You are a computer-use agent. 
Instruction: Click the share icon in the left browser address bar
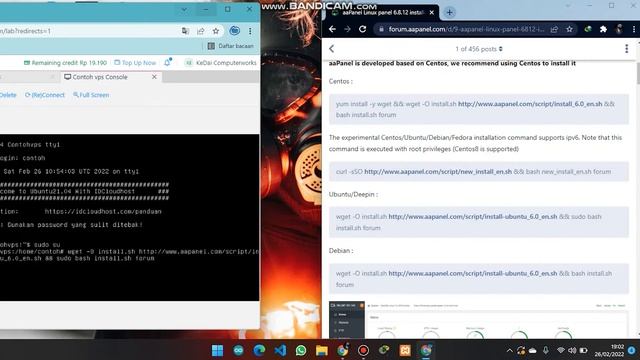pos(200,31)
